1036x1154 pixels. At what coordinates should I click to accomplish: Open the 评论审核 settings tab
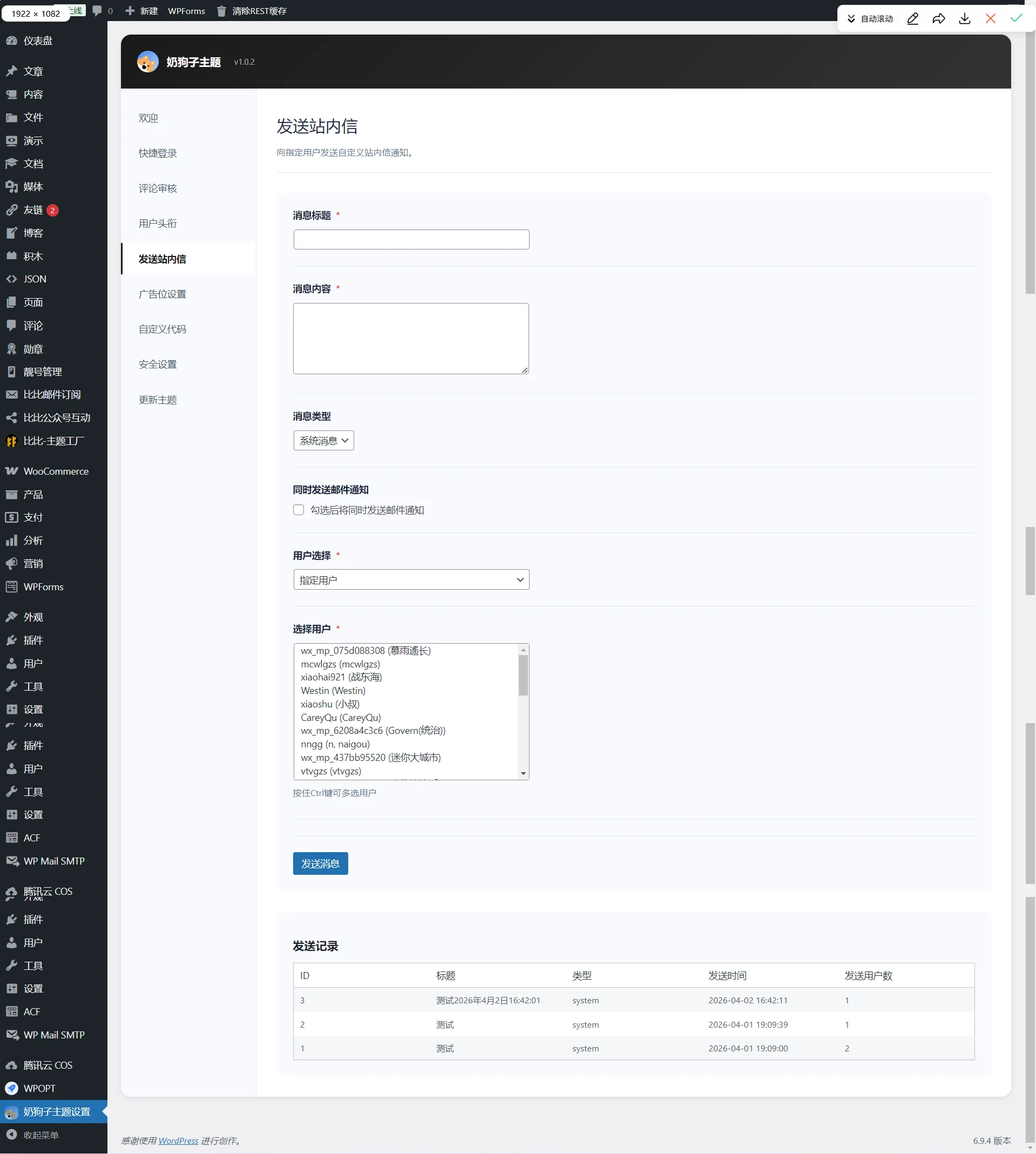click(188, 188)
